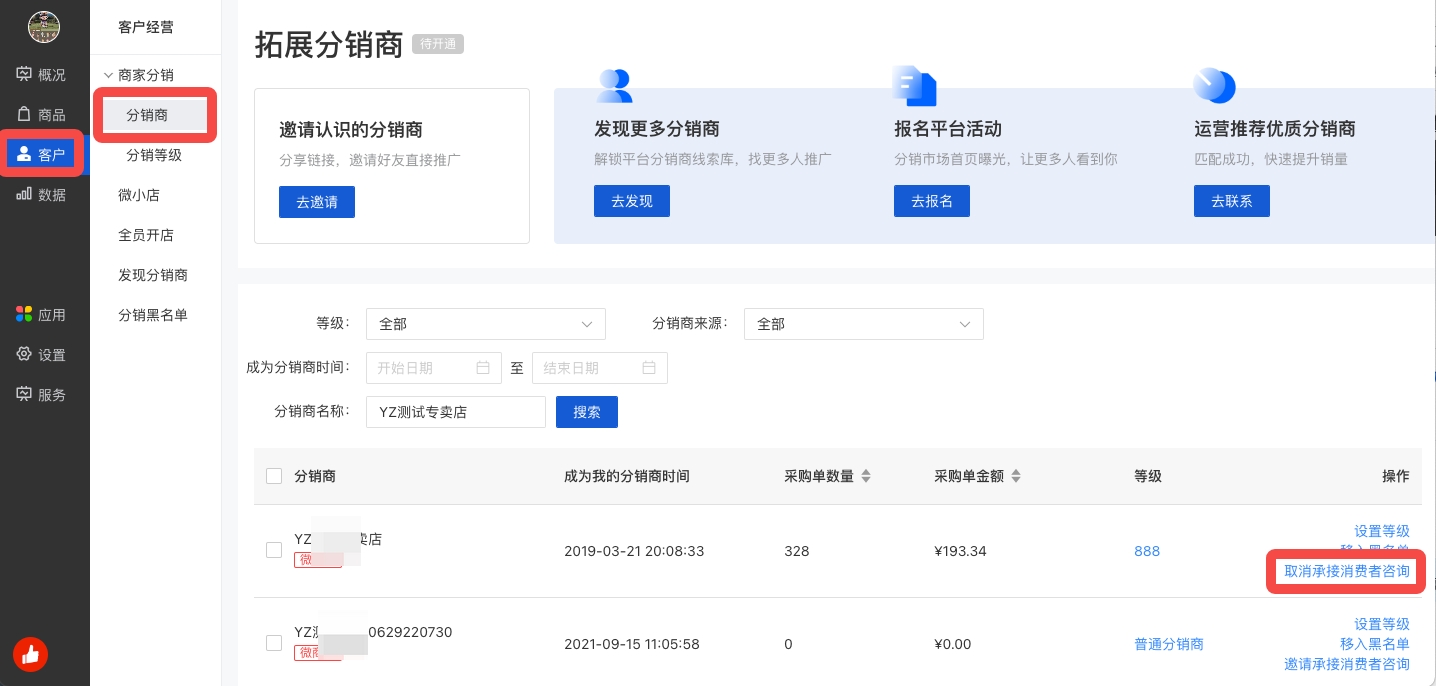
Task: Click the 搜索 button
Action: click(x=587, y=412)
